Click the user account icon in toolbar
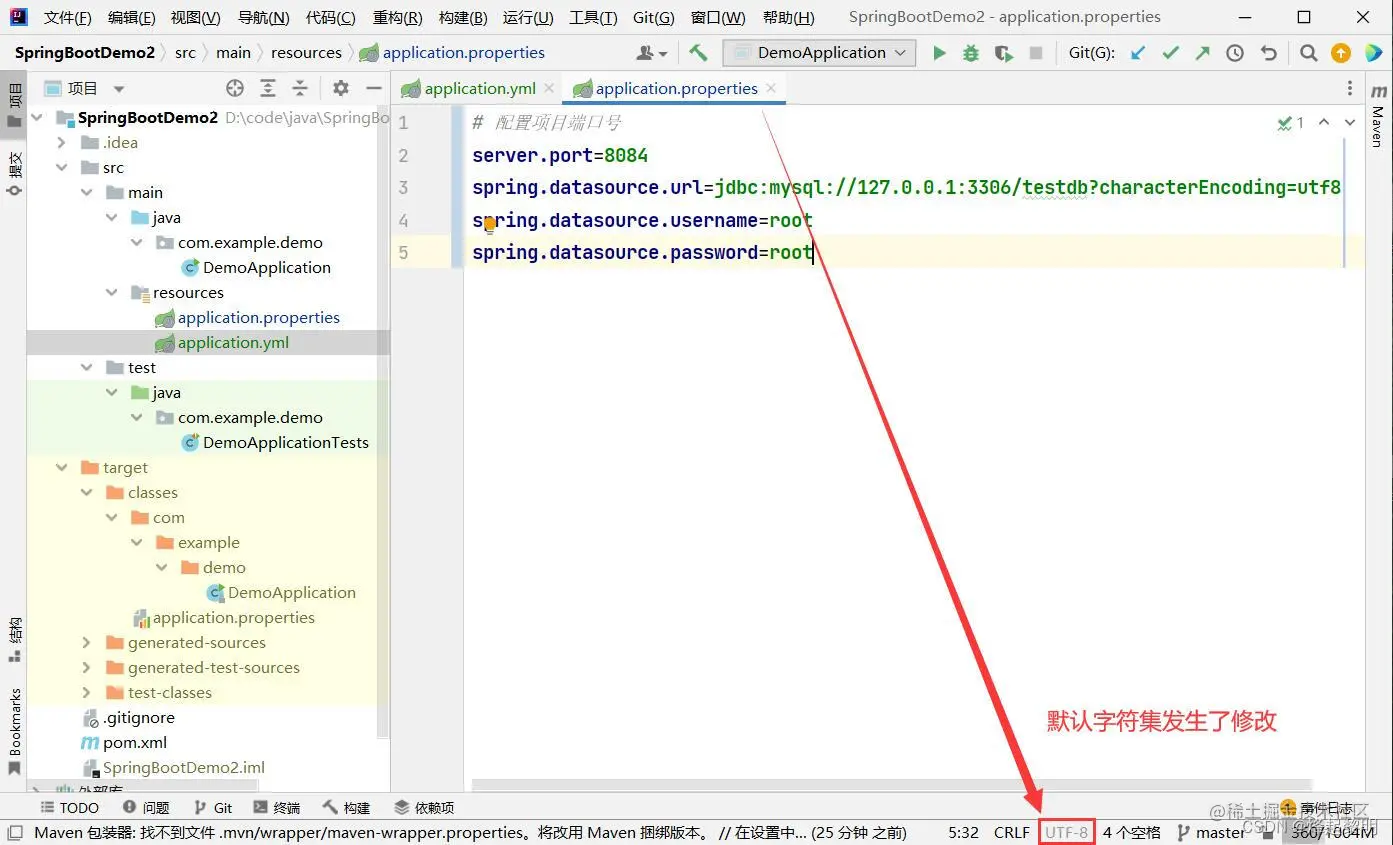This screenshot has width=1393, height=845. 651,53
